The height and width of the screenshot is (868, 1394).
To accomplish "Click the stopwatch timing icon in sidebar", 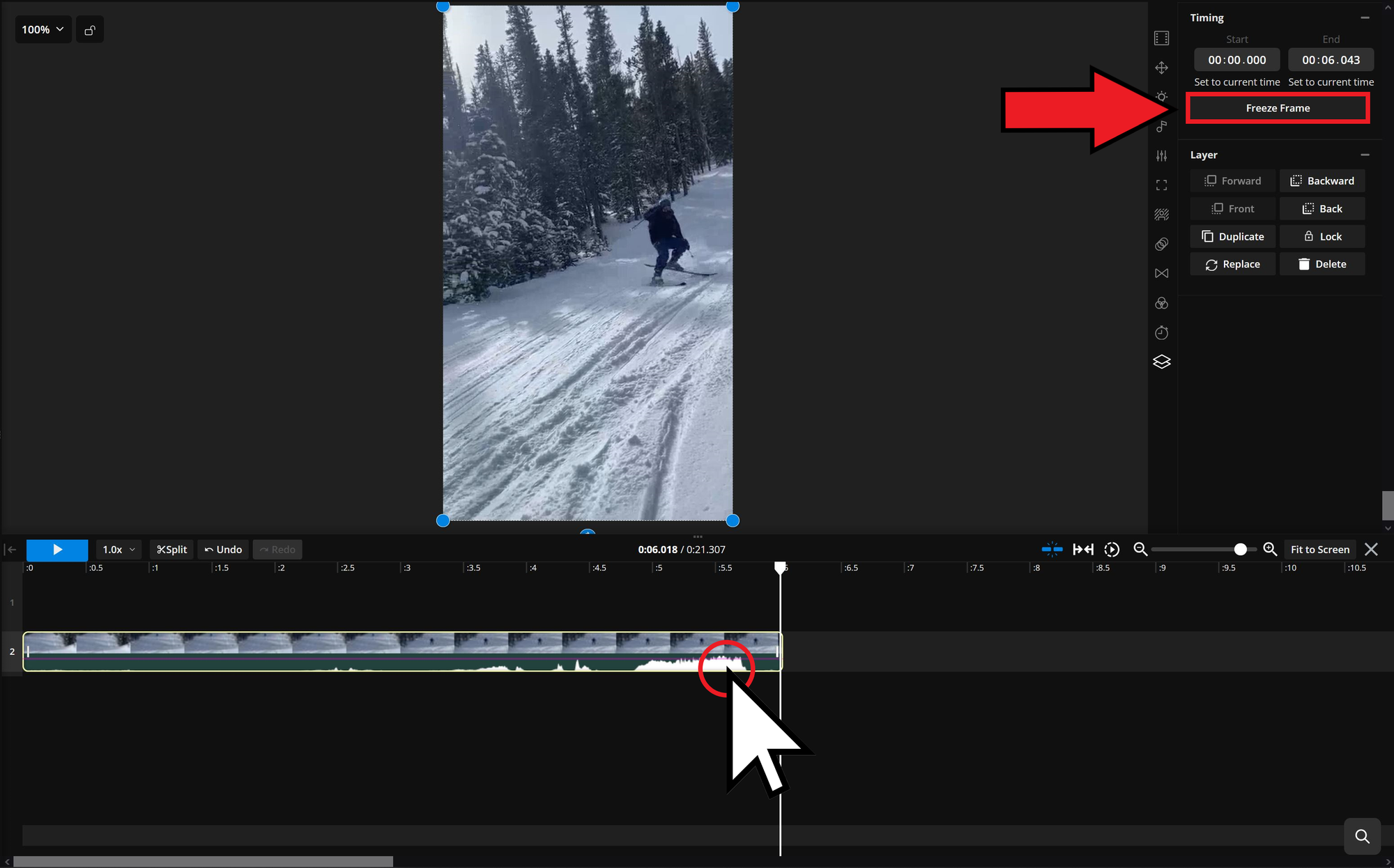I will point(1161,333).
